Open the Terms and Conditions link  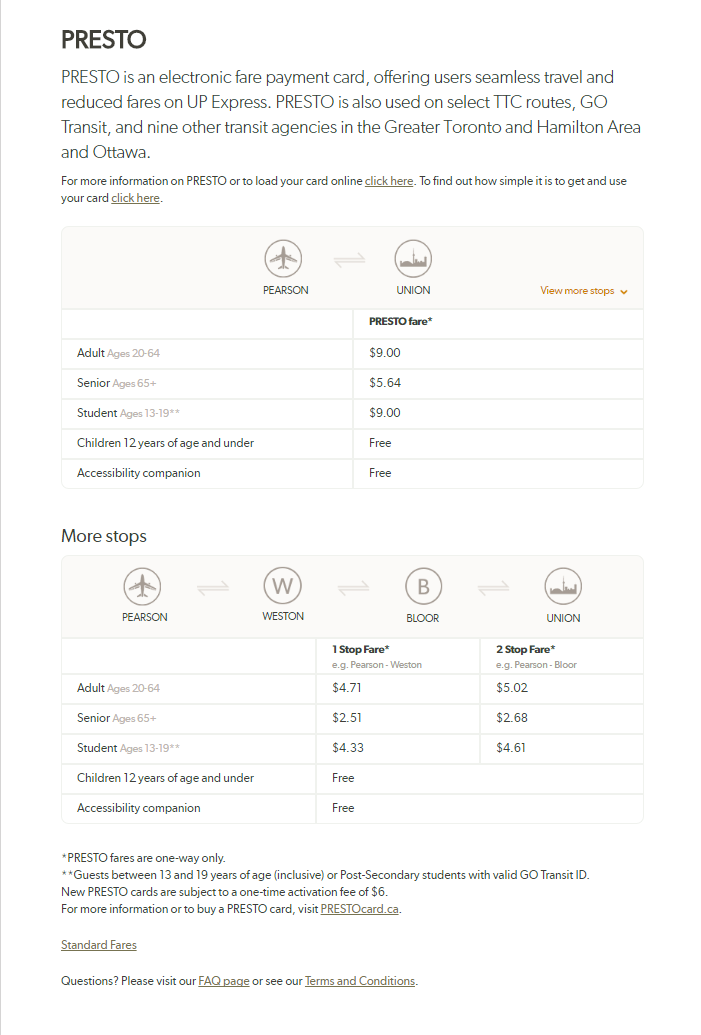pos(360,981)
